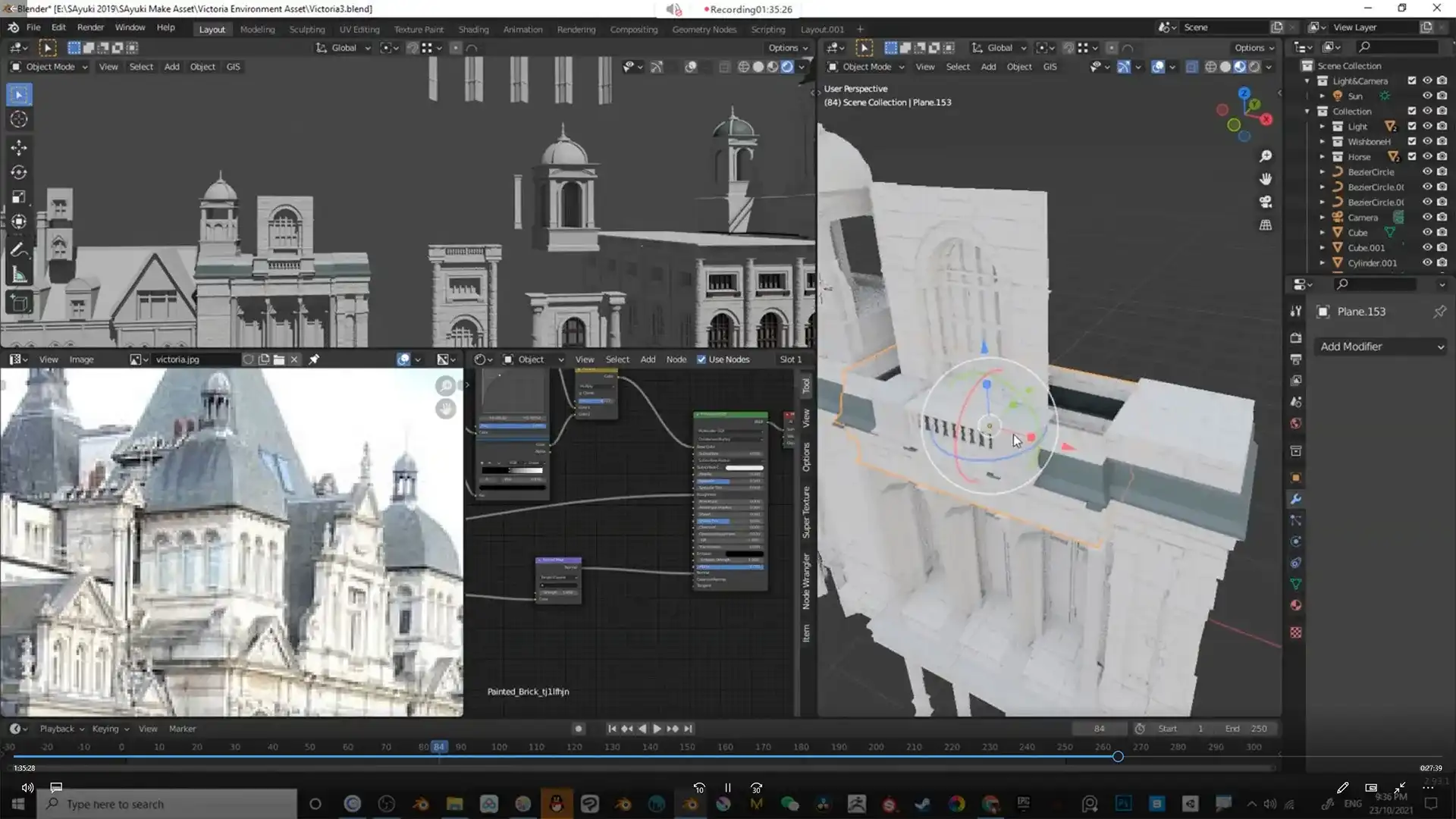
Task: Switch to the Shading workspace tab
Action: coord(473,30)
